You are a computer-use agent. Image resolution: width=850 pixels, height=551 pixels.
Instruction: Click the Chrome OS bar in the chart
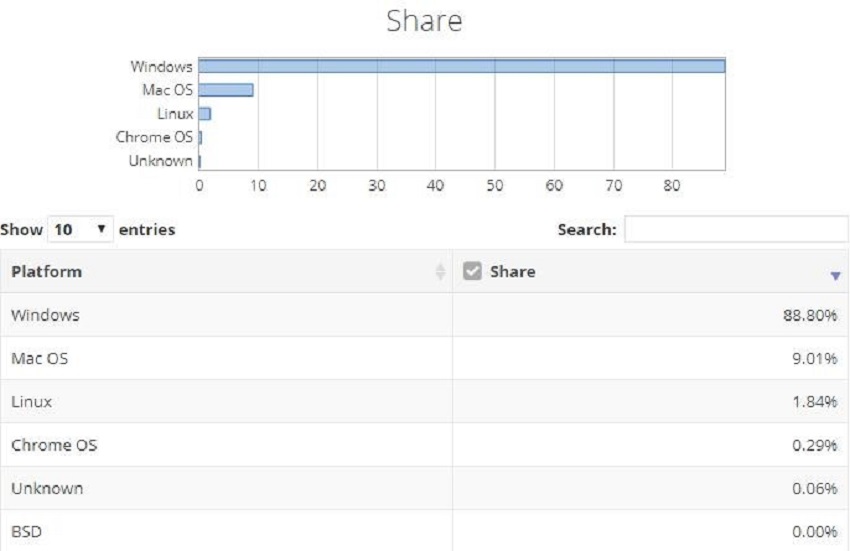[x=200, y=138]
